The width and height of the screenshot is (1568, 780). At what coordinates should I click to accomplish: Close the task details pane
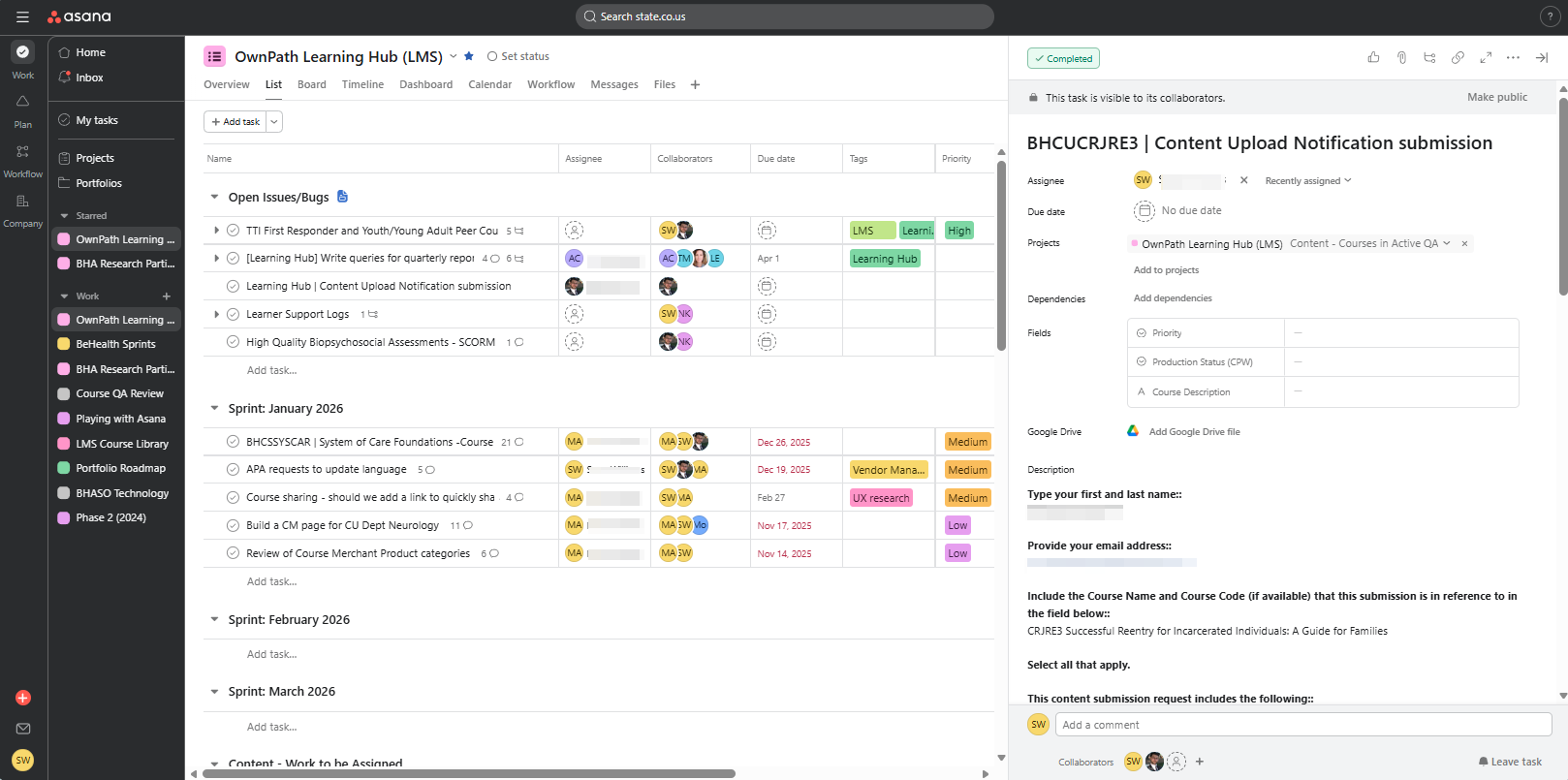1542,58
